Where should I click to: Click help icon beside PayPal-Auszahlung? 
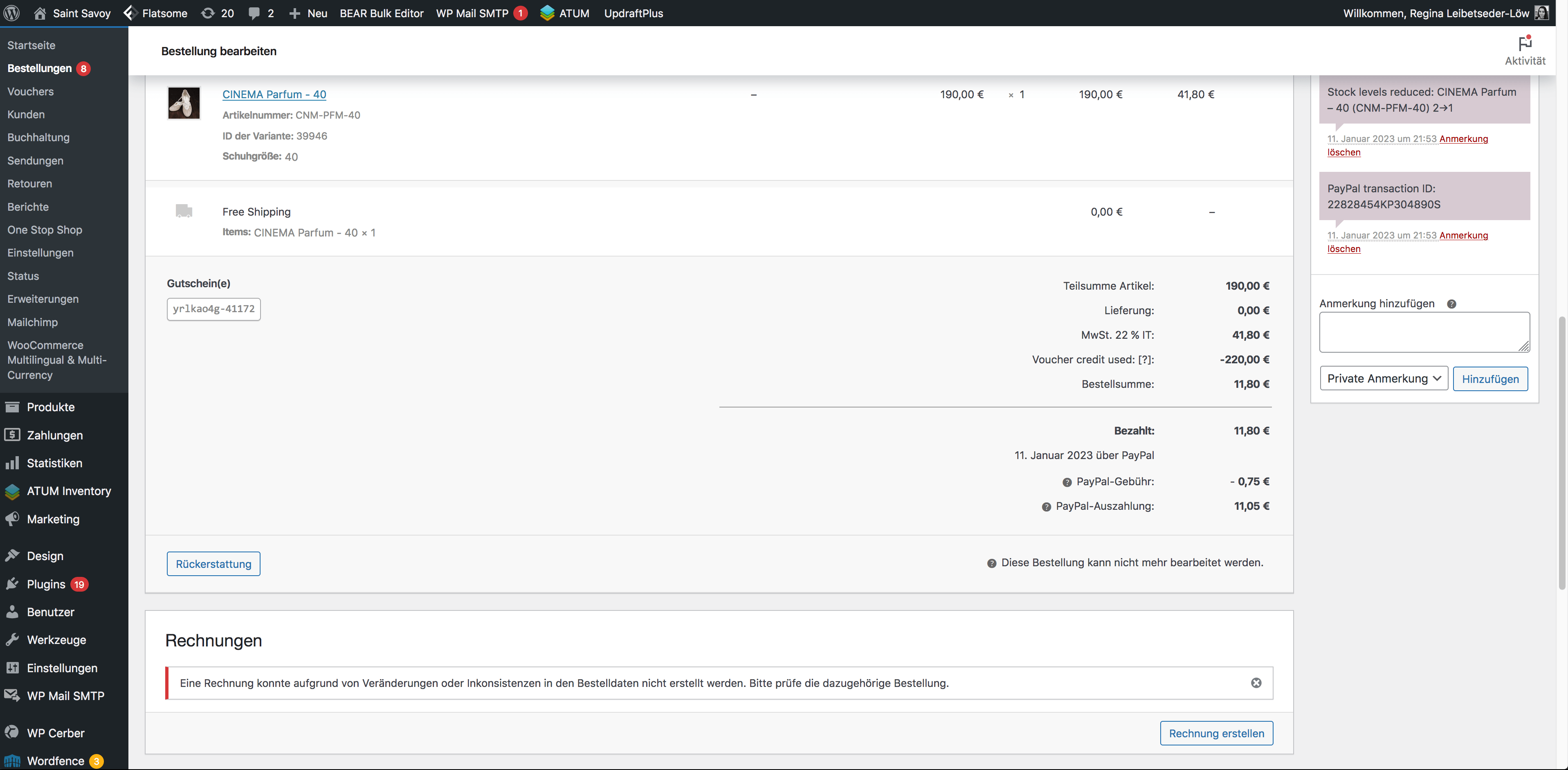click(1046, 507)
